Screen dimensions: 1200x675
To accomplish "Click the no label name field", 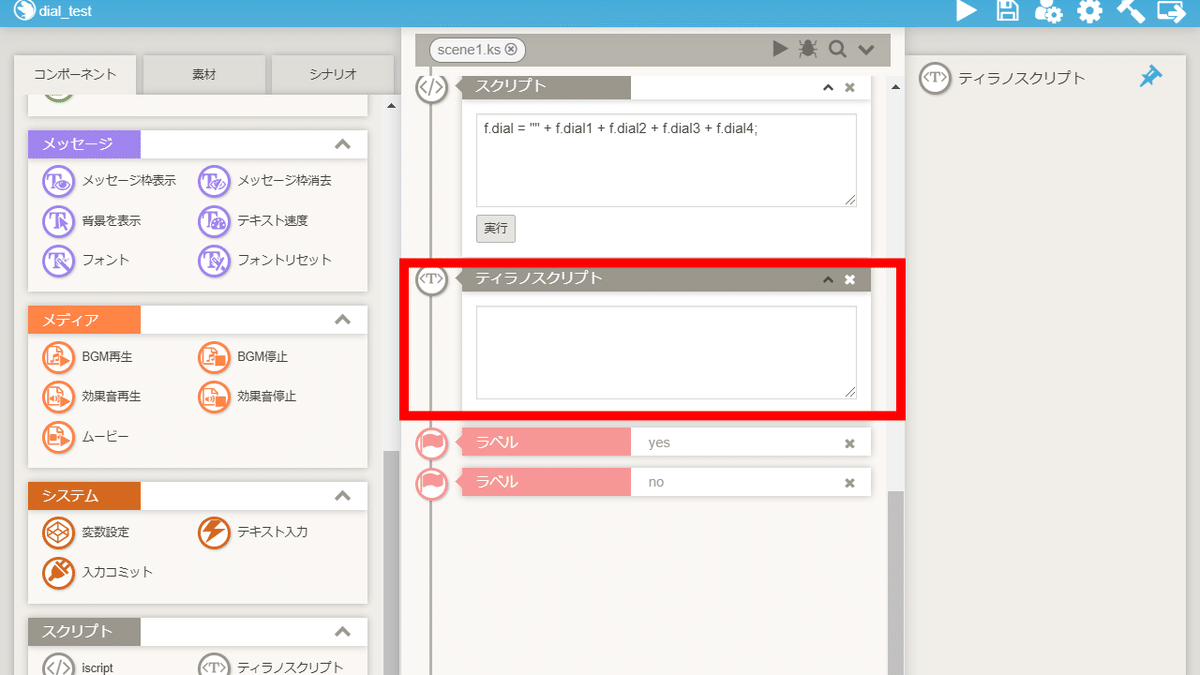I will 735,483.
